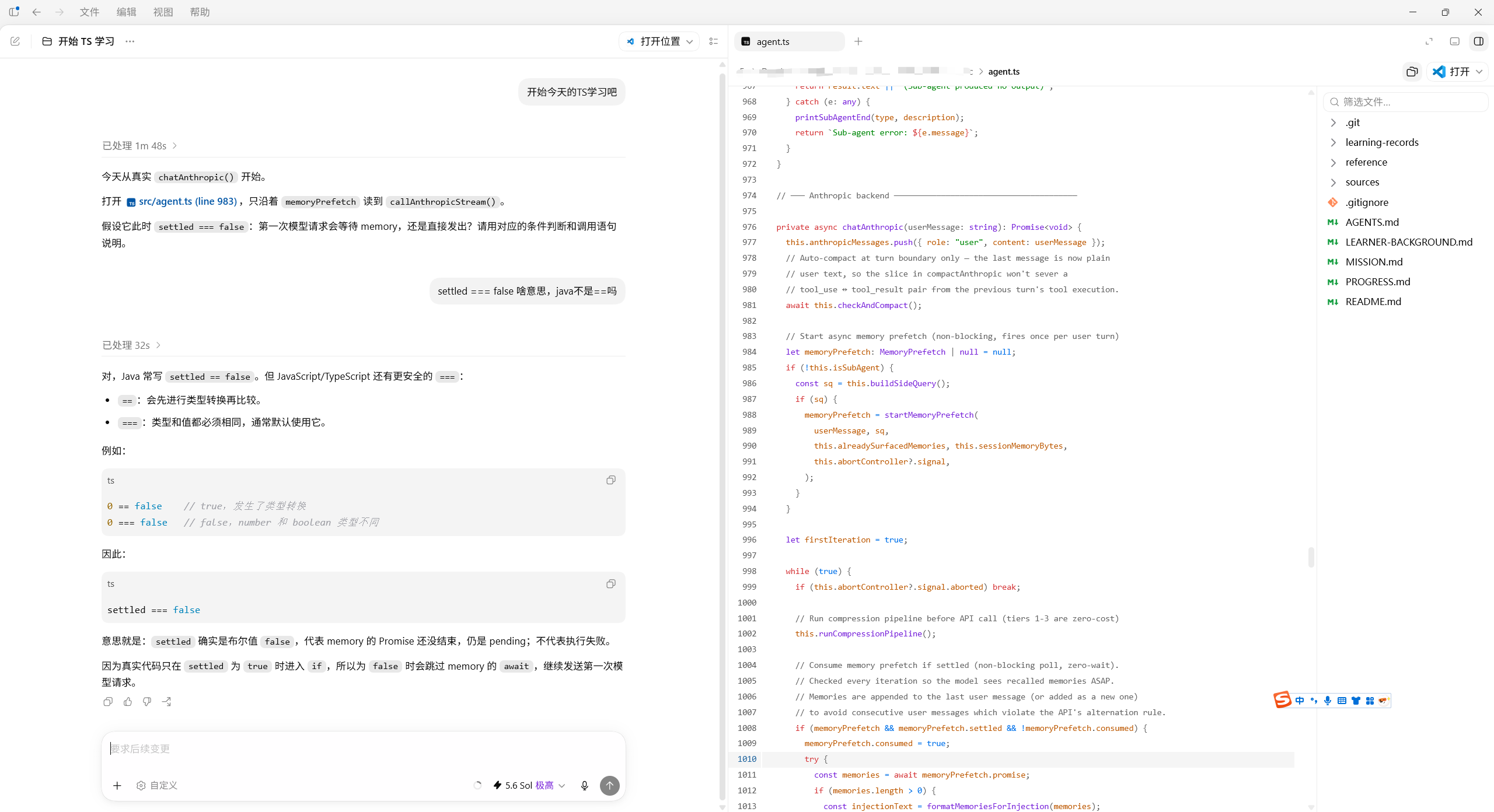The height and width of the screenshot is (812, 1494).
Task: Give the response a thumbs down
Action: pos(147,702)
